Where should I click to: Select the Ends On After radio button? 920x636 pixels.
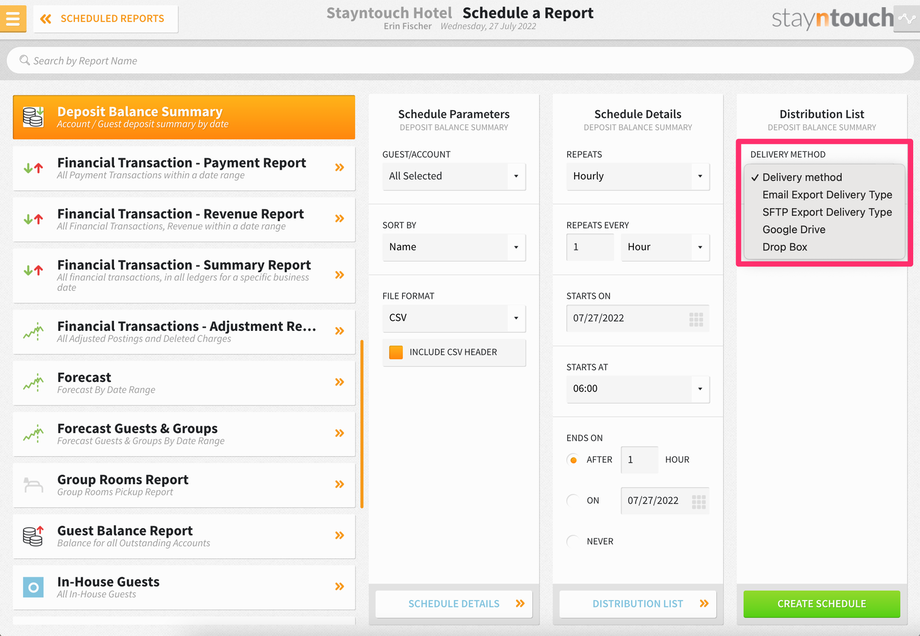pos(573,459)
